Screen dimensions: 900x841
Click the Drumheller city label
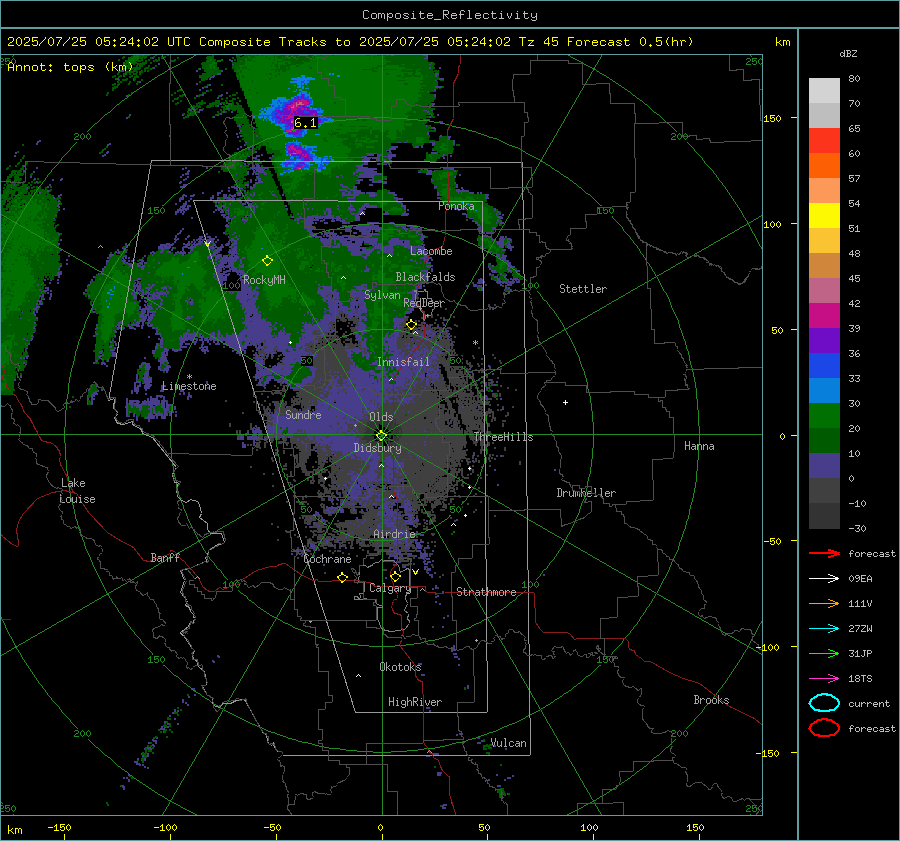586,493
